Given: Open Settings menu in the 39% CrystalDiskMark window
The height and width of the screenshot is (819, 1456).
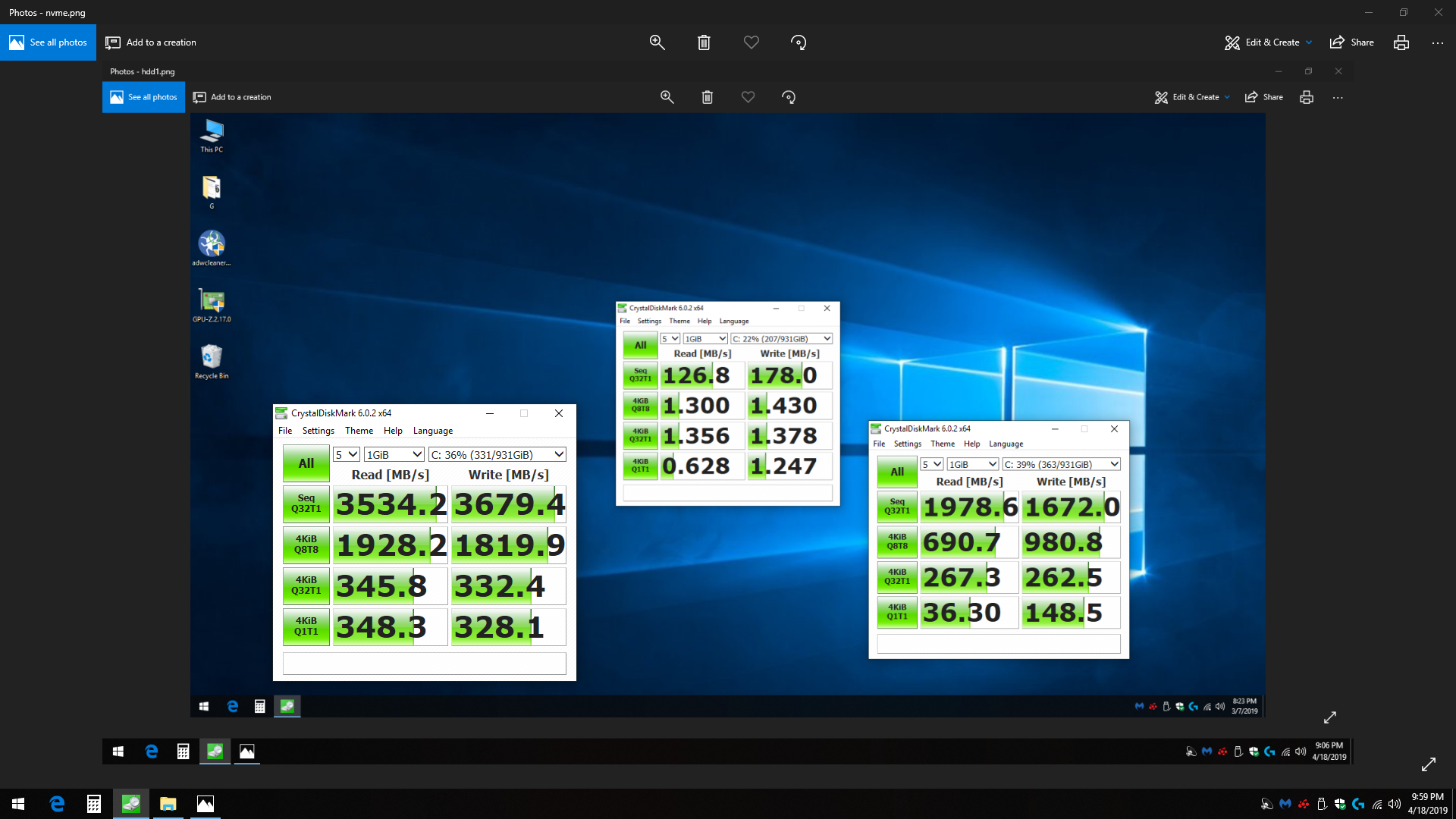Looking at the screenshot, I should click(908, 444).
